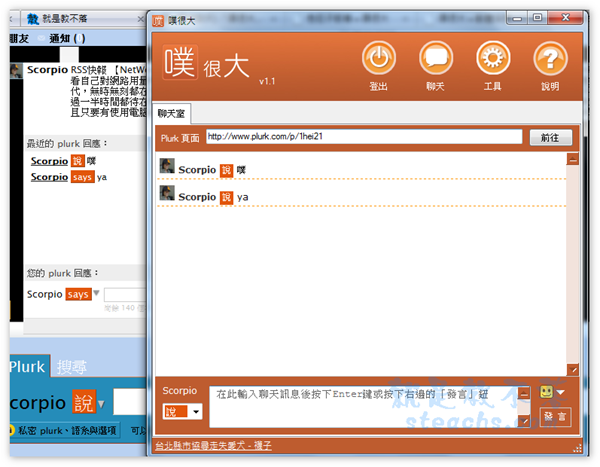Click the message box scroll up arrow
The width and height of the screenshot is (600, 467).
tap(524, 393)
